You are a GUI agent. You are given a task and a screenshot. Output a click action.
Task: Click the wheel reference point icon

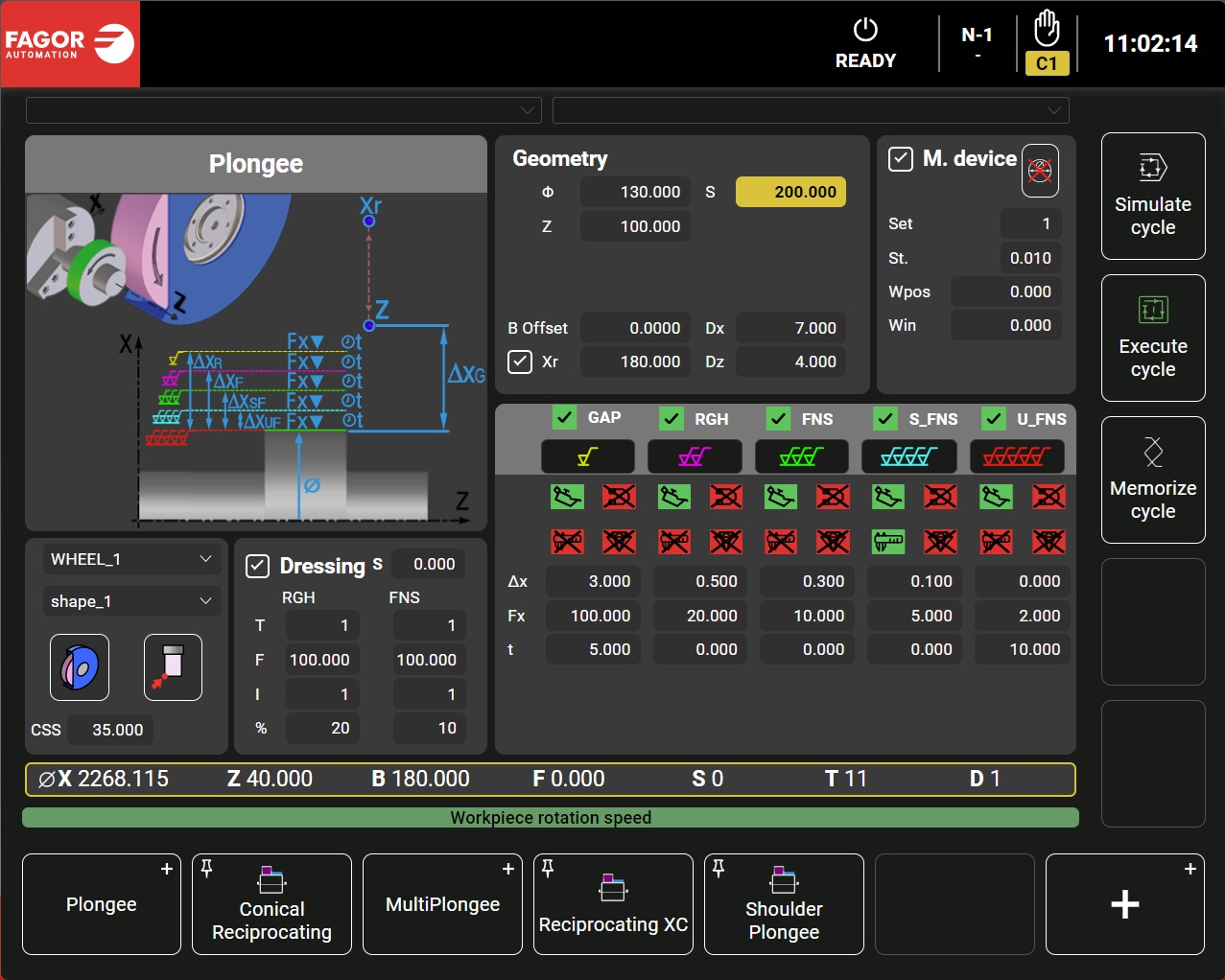tap(173, 667)
